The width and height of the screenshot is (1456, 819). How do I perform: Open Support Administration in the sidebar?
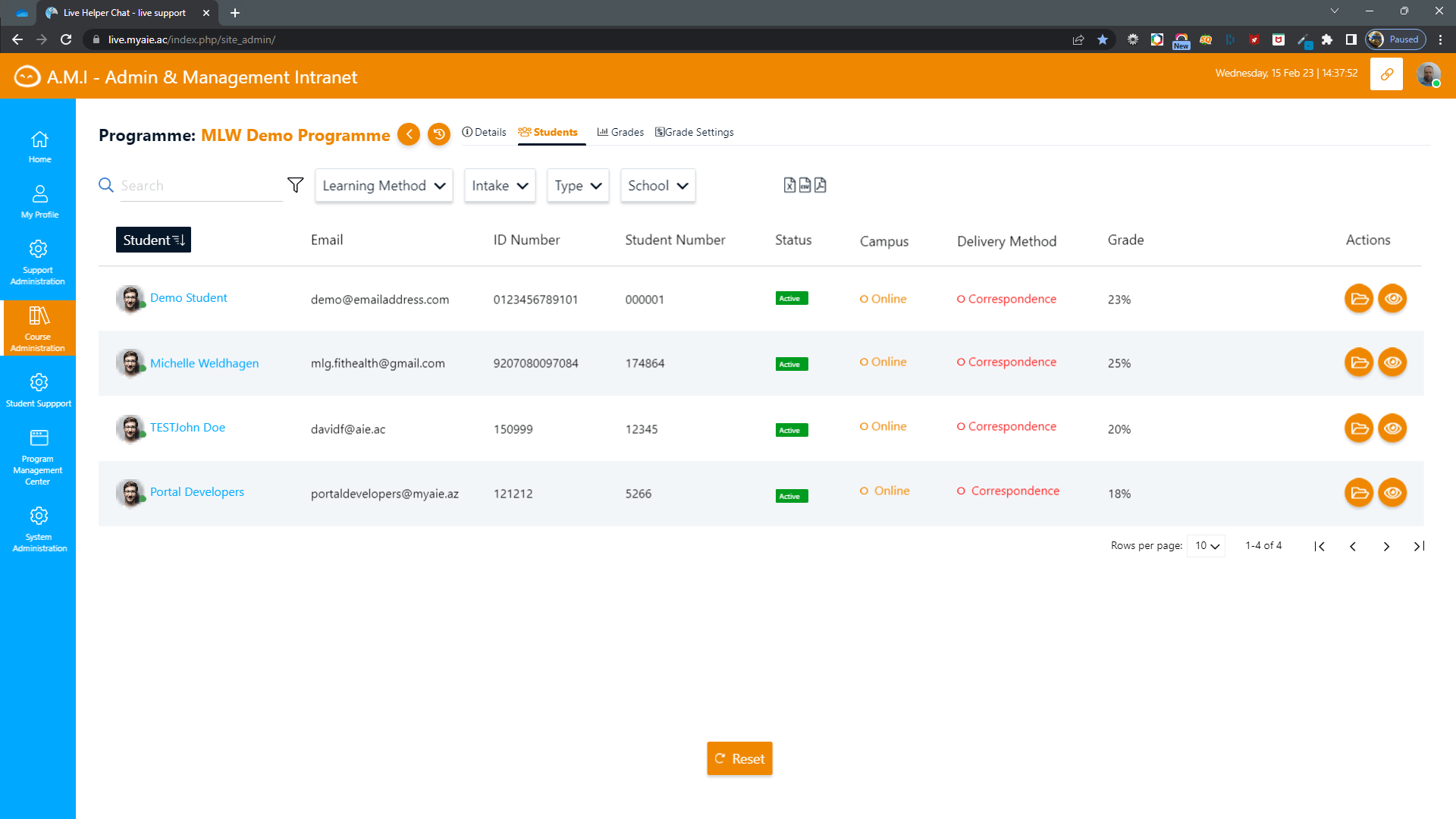tap(38, 262)
